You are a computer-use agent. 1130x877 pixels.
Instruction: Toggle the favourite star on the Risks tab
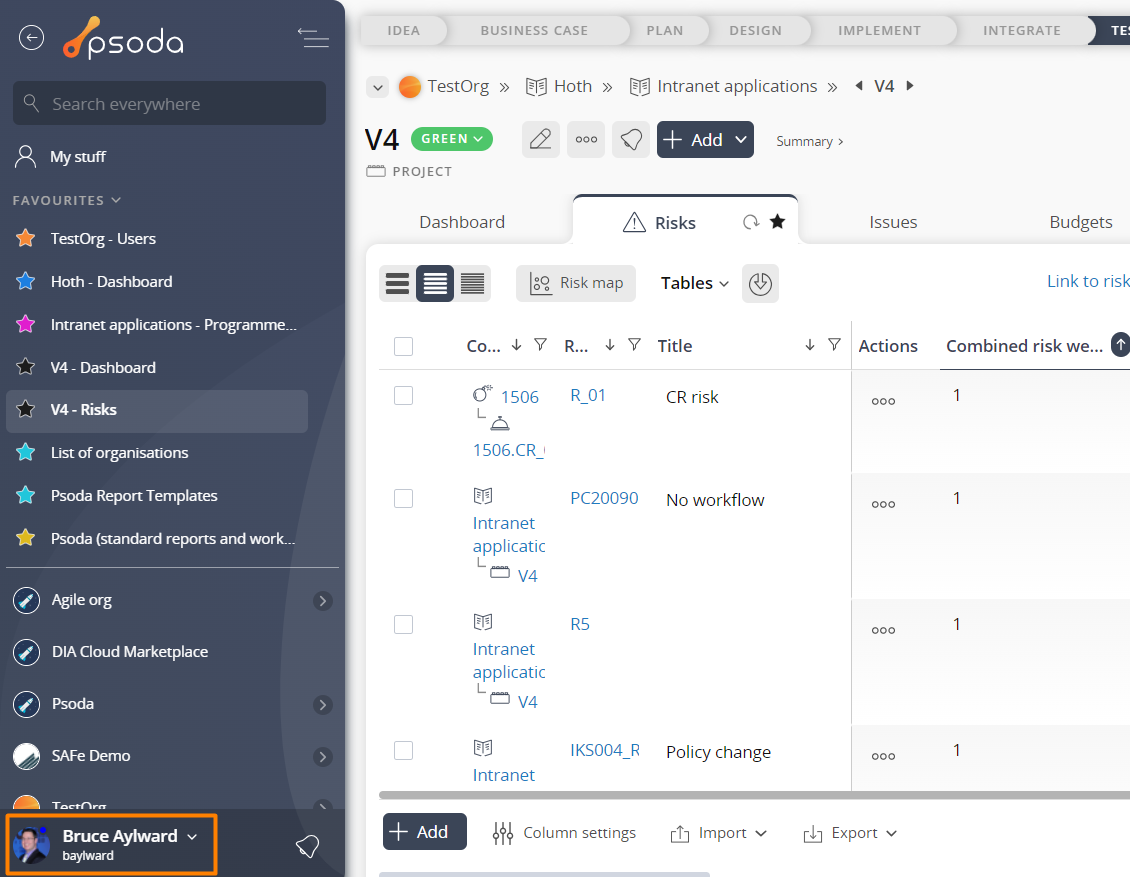(x=778, y=221)
